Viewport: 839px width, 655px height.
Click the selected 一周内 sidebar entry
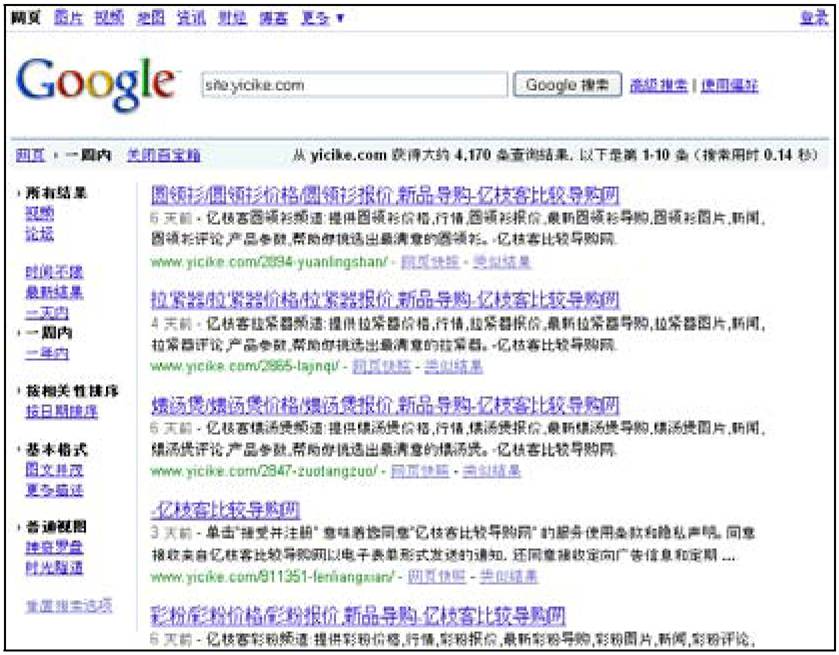(x=49, y=333)
